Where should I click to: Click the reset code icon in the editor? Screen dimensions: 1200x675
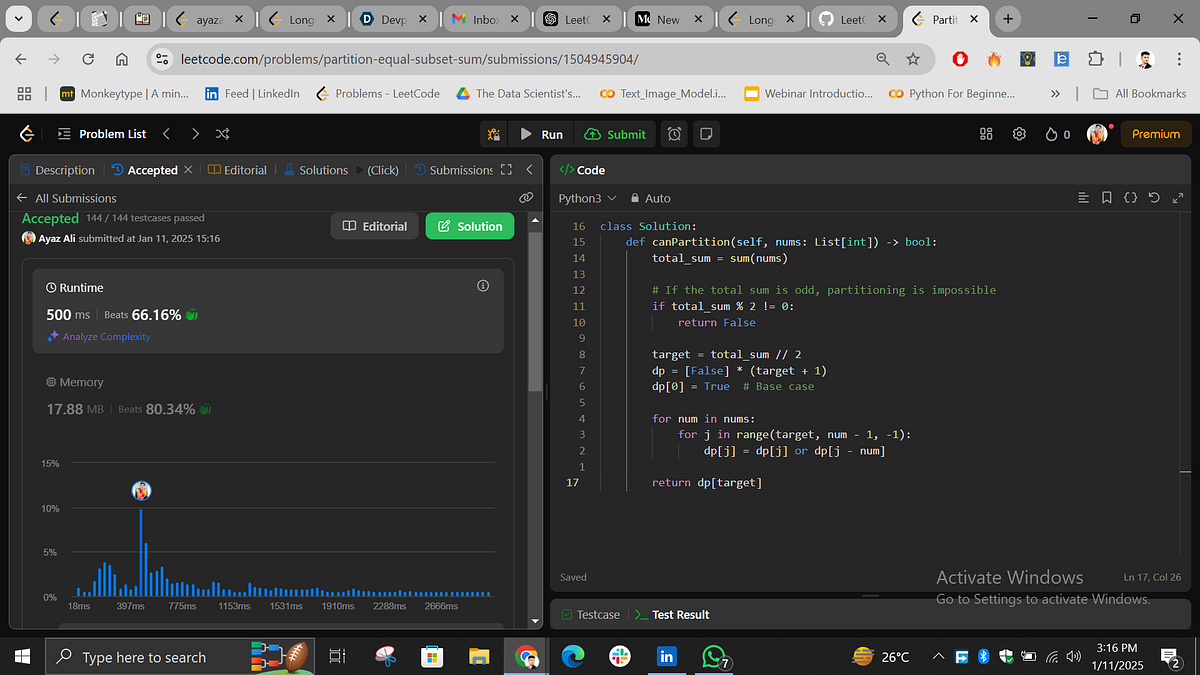coord(1155,198)
